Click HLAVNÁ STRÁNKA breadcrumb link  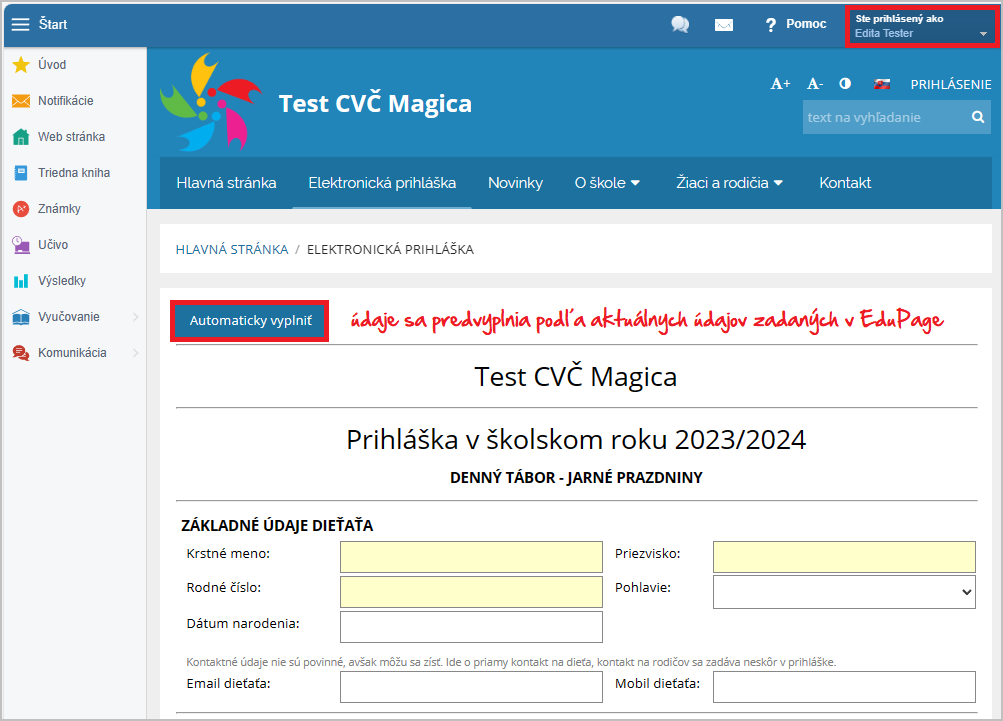pyautogui.click(x=232, y=250)
